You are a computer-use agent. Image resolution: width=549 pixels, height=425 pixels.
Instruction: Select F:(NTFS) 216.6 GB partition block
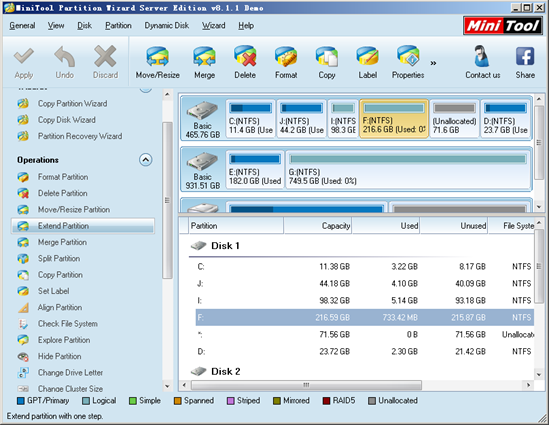click(394, 119)
